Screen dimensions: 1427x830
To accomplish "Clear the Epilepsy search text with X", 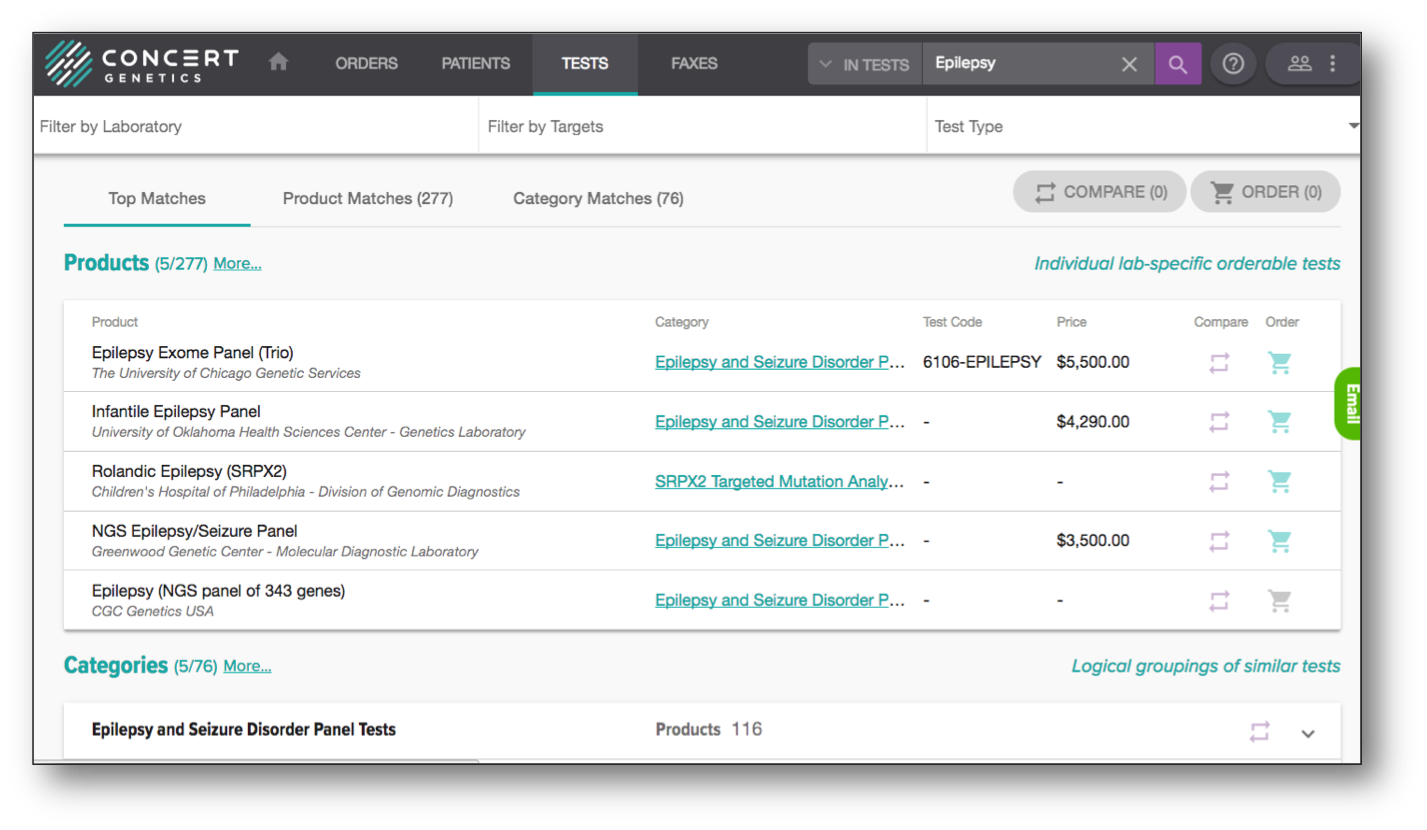I will point(1129,64).
